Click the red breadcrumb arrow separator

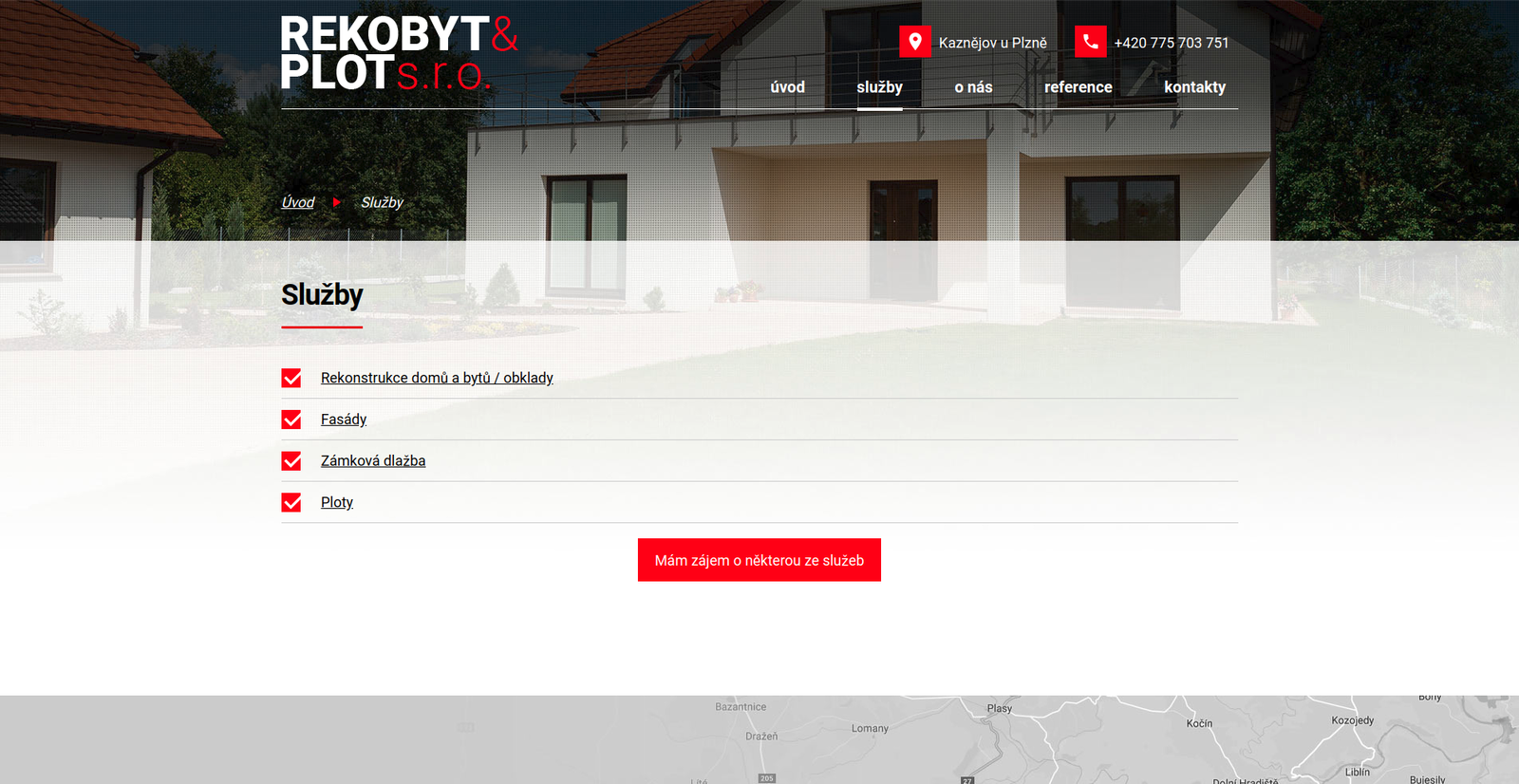click(x=337, y=202)
